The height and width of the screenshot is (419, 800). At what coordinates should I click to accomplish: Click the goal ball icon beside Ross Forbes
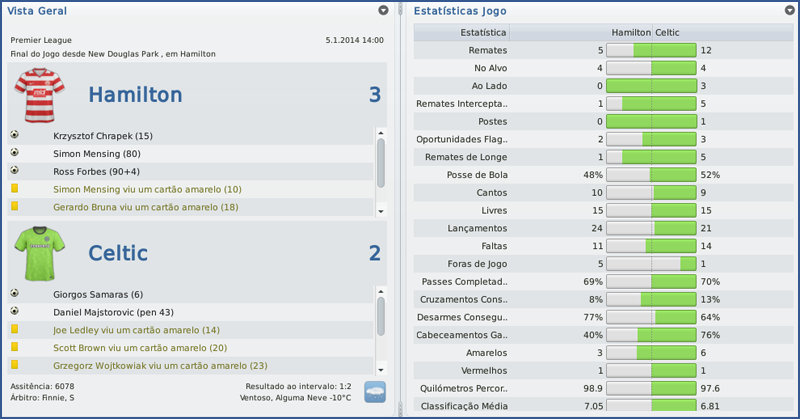15,171
